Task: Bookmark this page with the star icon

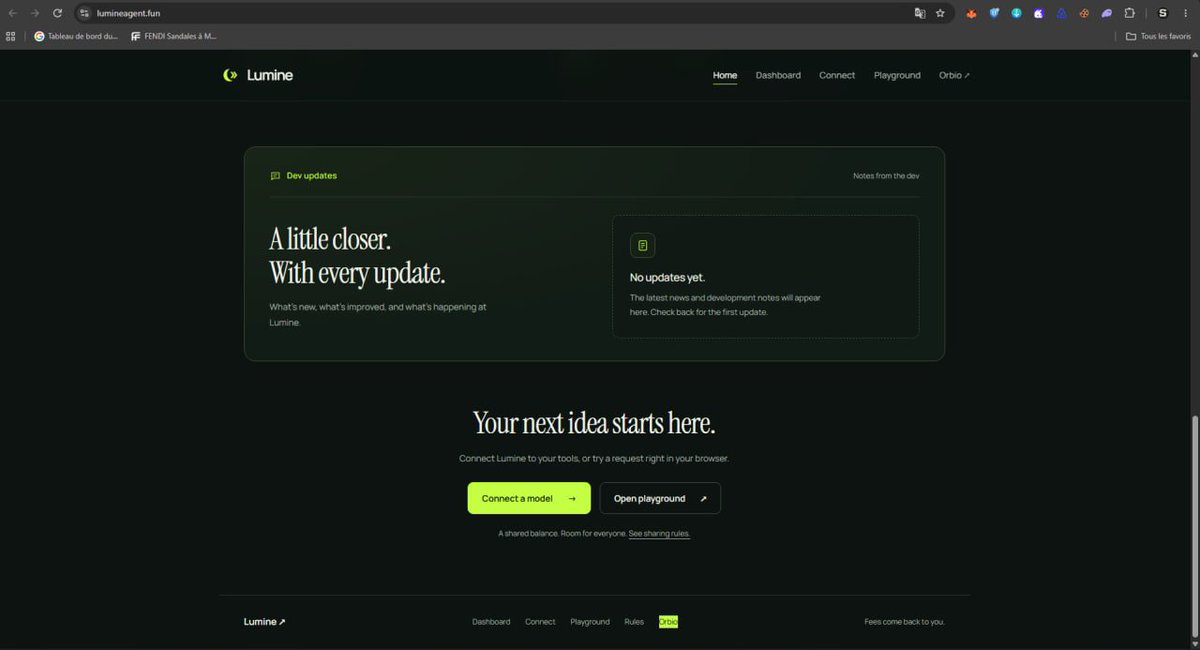Action: 940,13
